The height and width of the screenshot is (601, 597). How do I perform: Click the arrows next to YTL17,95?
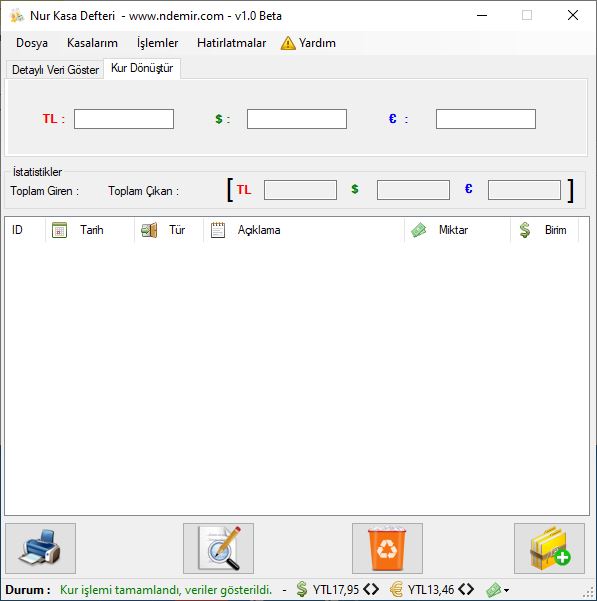tap(371, 589)
